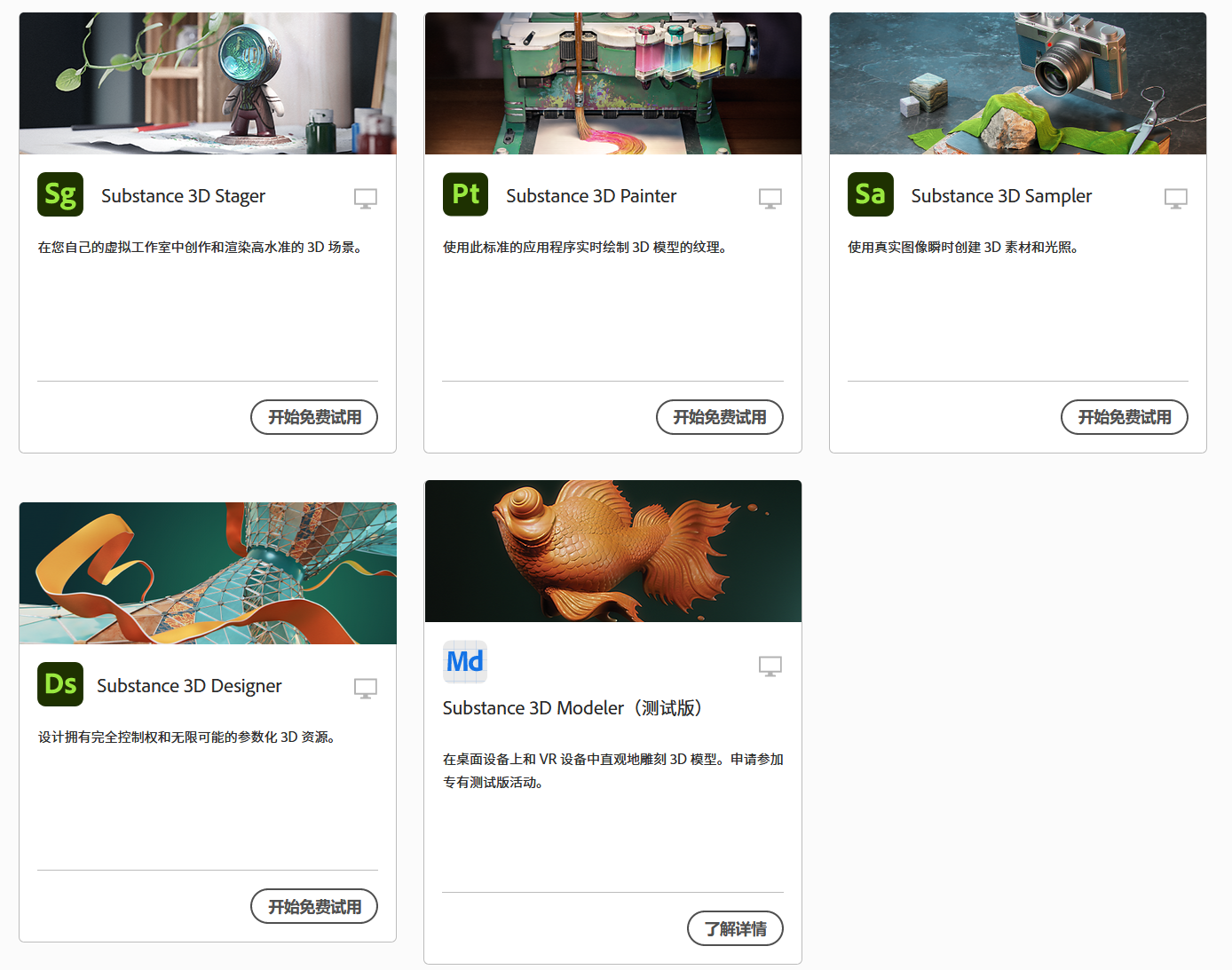Click Designer description 设计拥有完全控制权
This screenshot has width=1232, height=970.
pyautogui.click(x=187, y=737)
